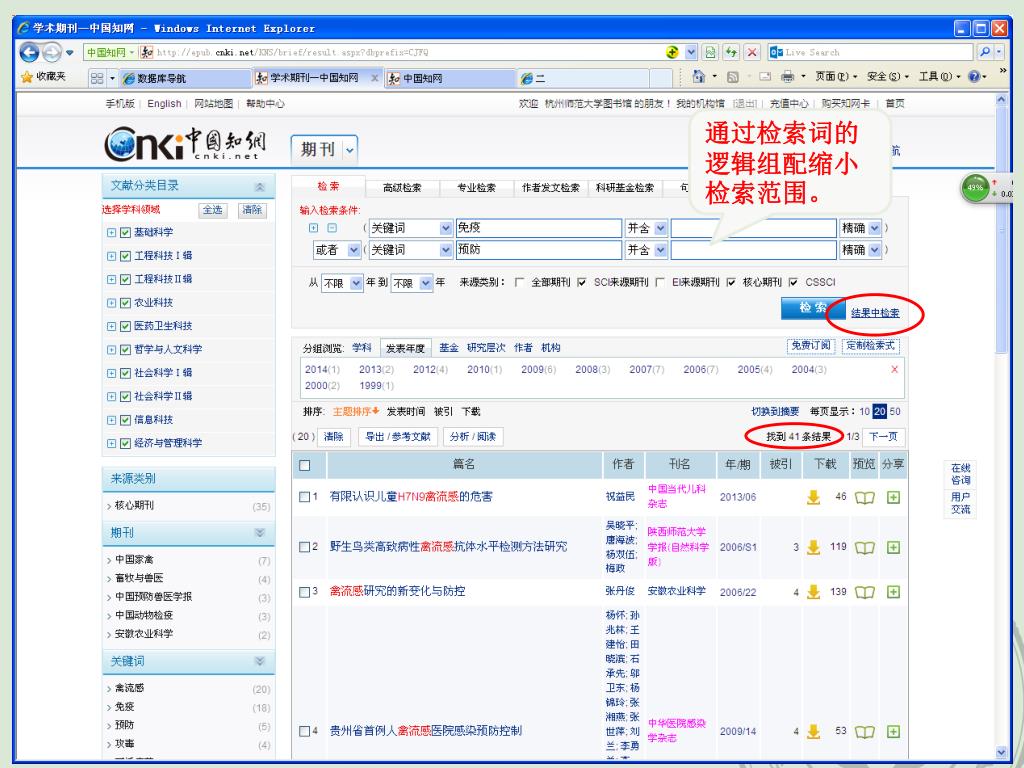Group results by 学科 tab
Image resolution: width=1024 pixels, height=768 pixels.
point(362,347)
